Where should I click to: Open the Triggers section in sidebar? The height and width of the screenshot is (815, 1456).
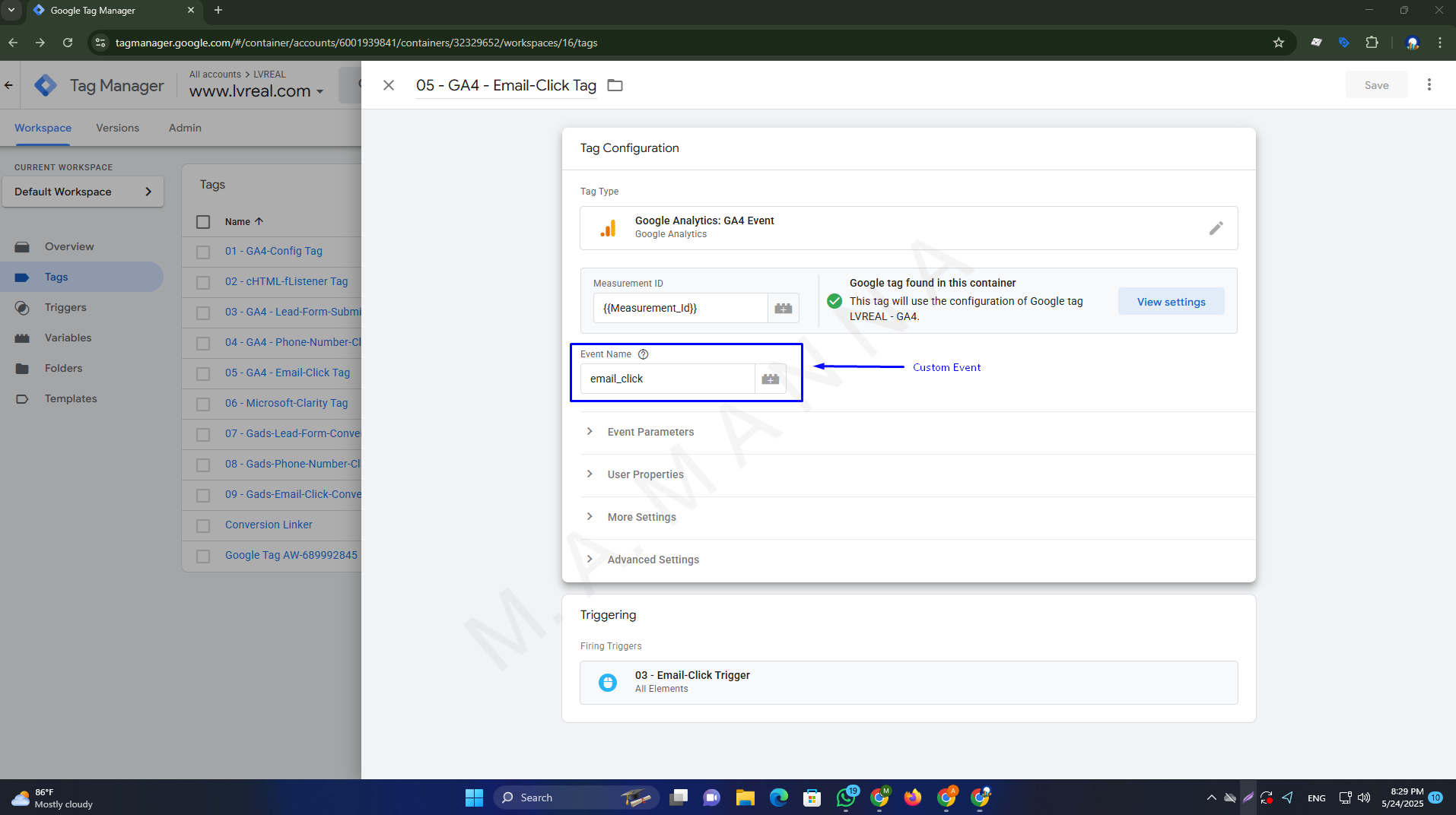tap(65, 307)
